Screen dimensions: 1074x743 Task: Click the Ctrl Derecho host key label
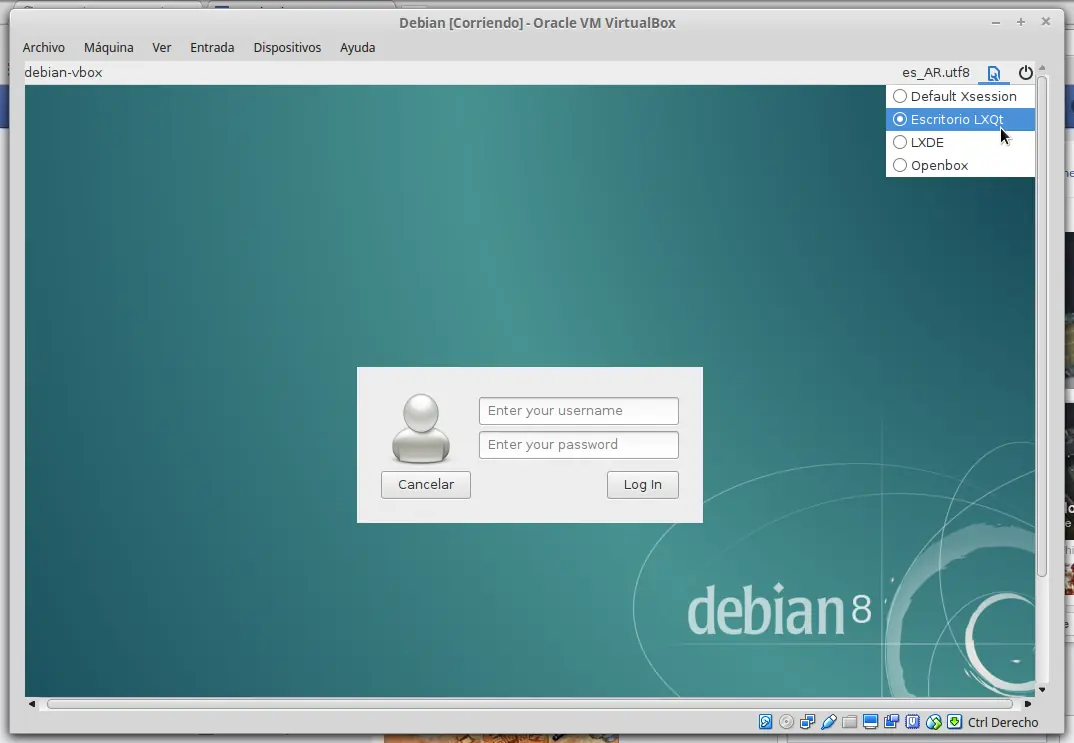(1003, 722)
